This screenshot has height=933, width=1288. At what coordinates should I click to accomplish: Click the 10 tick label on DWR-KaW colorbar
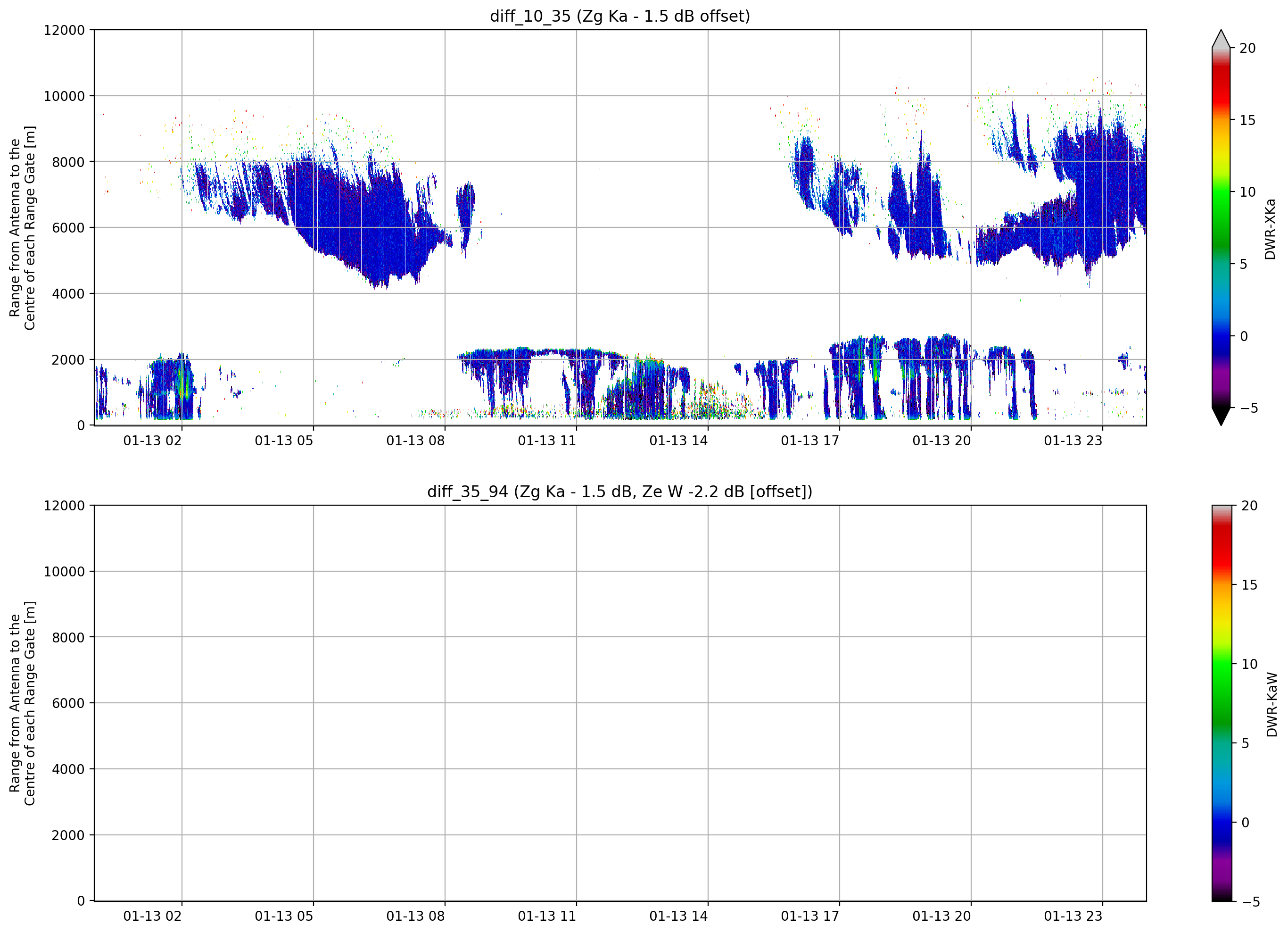[1249, 664]
